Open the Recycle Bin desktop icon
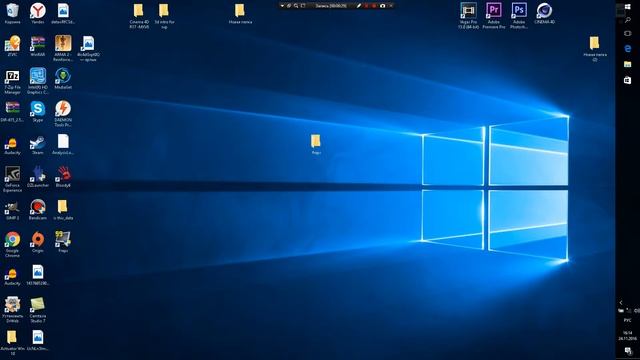The image size is (640, 360). click(12, 13)
